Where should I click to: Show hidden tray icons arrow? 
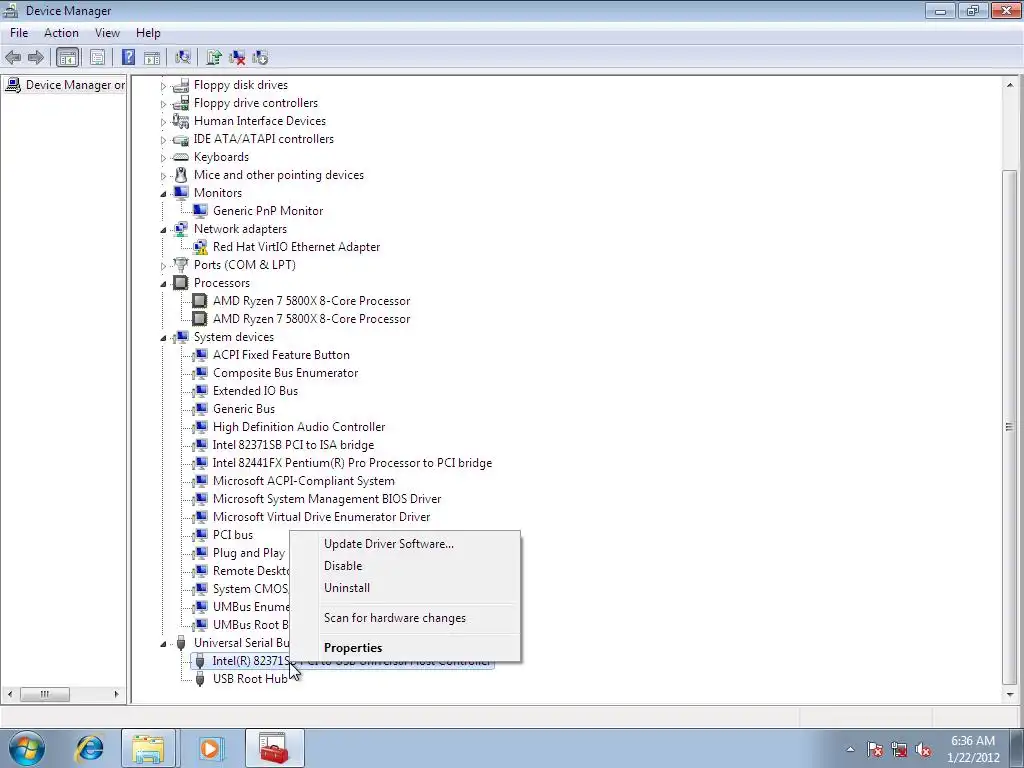[x=850, y=750]
